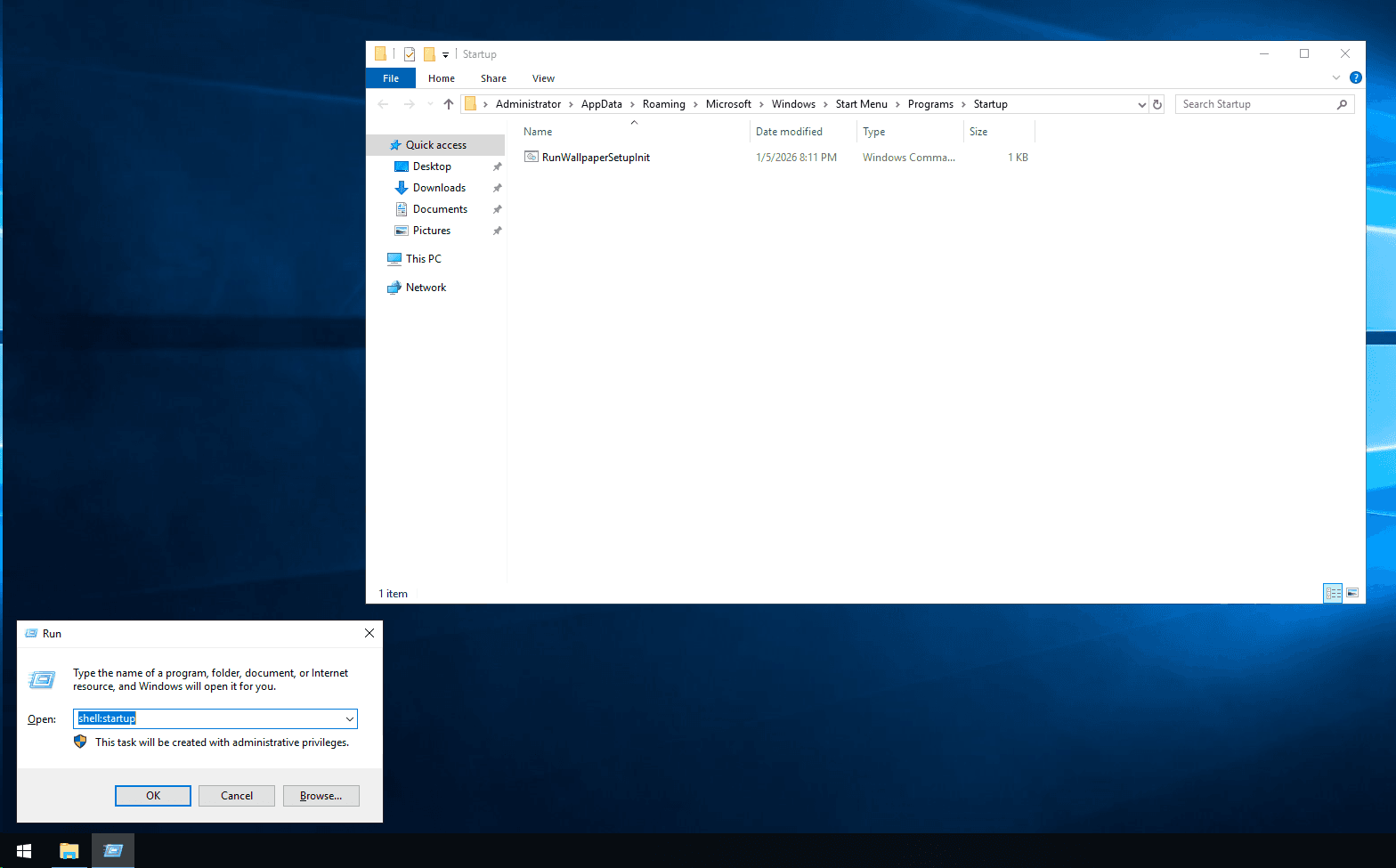Switch to details view layout
1396x868 pixels.
pos(1333,593)
